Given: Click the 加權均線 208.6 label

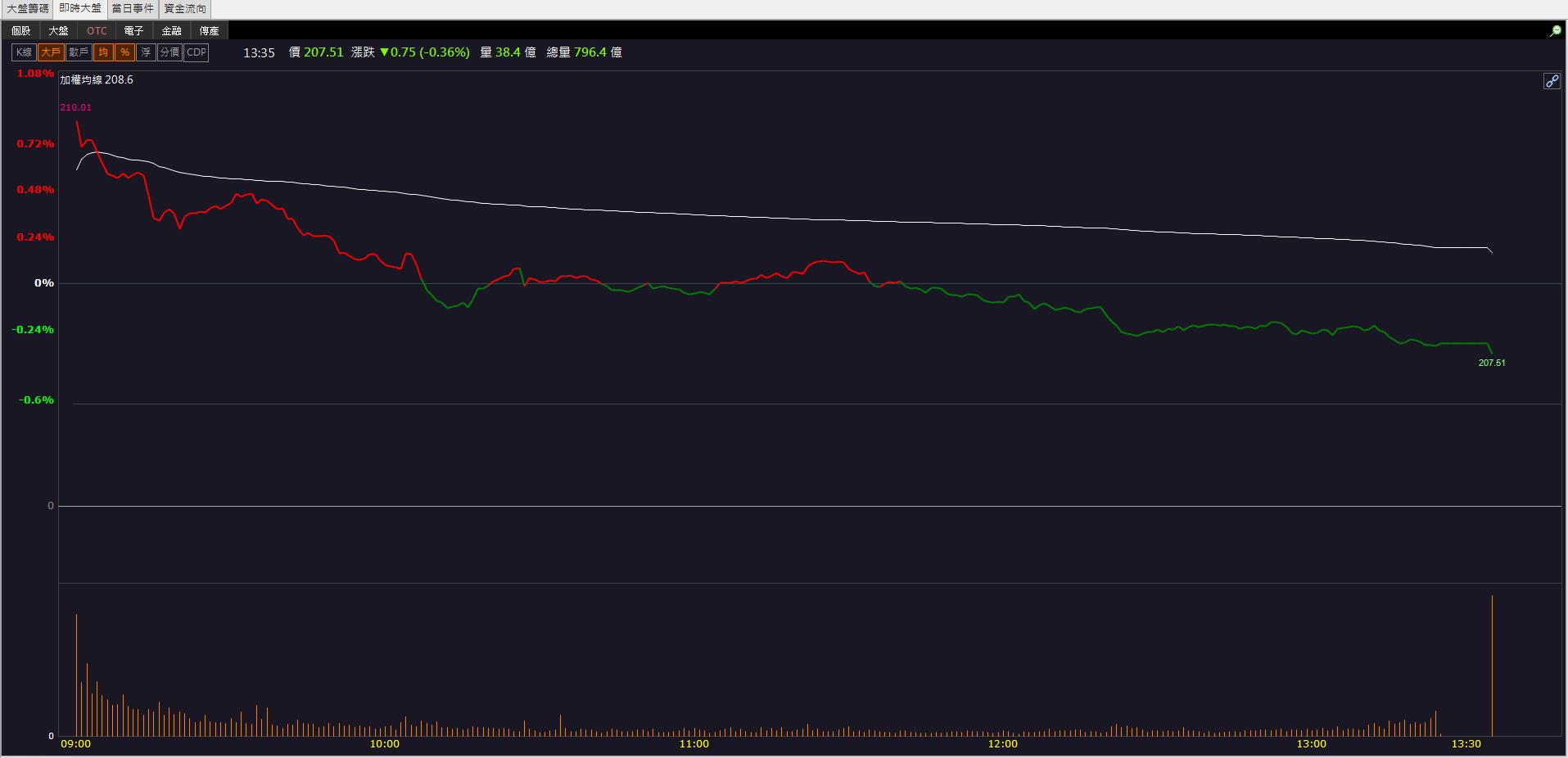Looking at the screenshot, I should click(96, 80).
